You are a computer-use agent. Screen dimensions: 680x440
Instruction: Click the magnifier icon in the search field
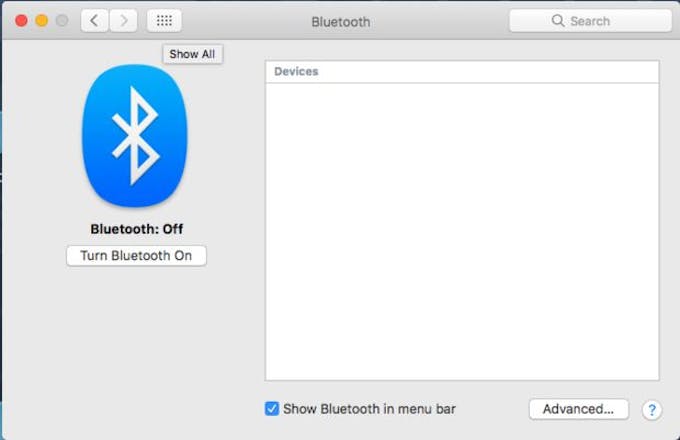tap(558, 20)
